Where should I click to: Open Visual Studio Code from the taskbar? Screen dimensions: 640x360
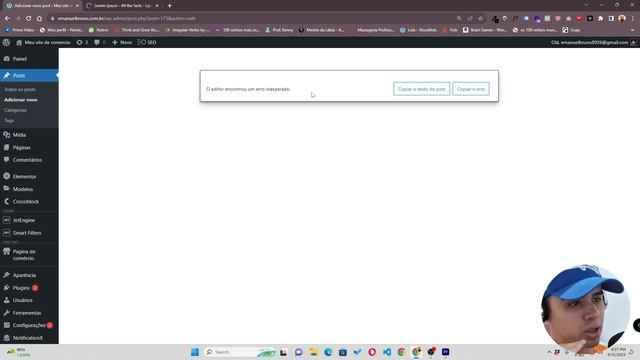[387, 352]
